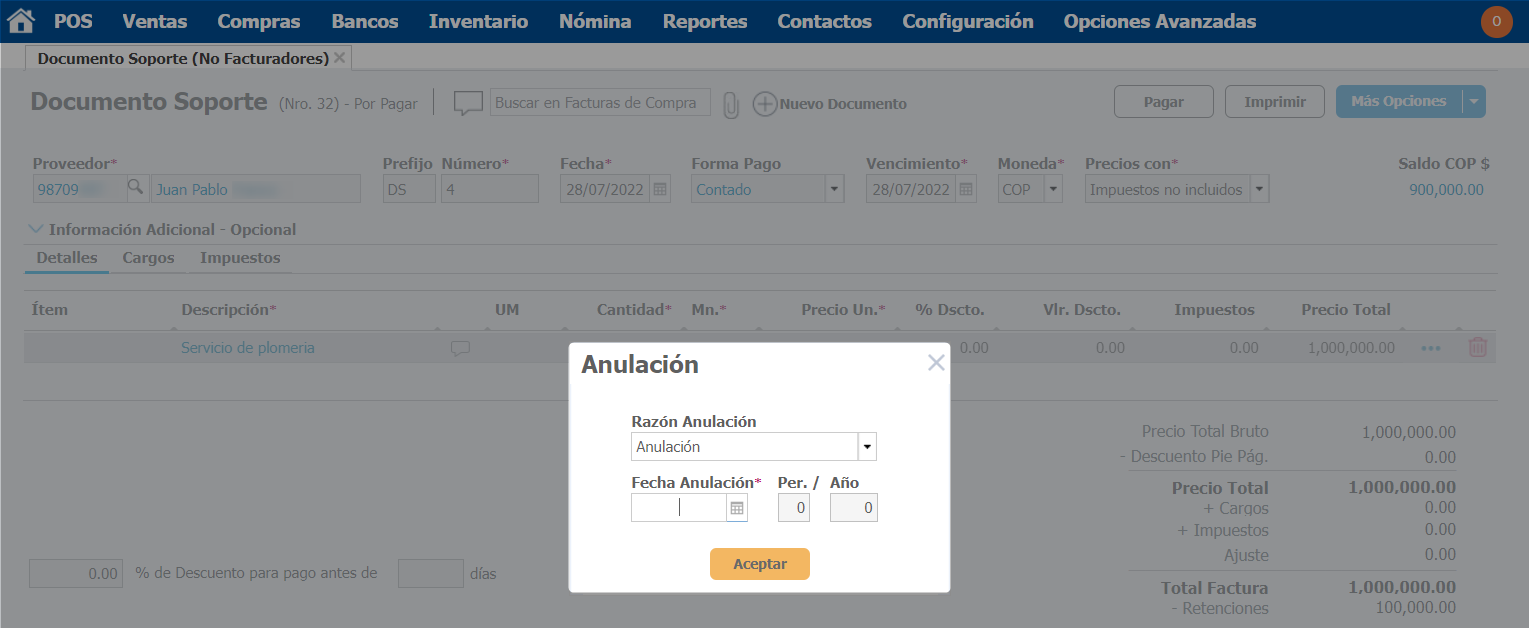Screen dimensions: 1529x628
Task: Click the Nuevo Documento plus icon
Action: tap(765, 104)
